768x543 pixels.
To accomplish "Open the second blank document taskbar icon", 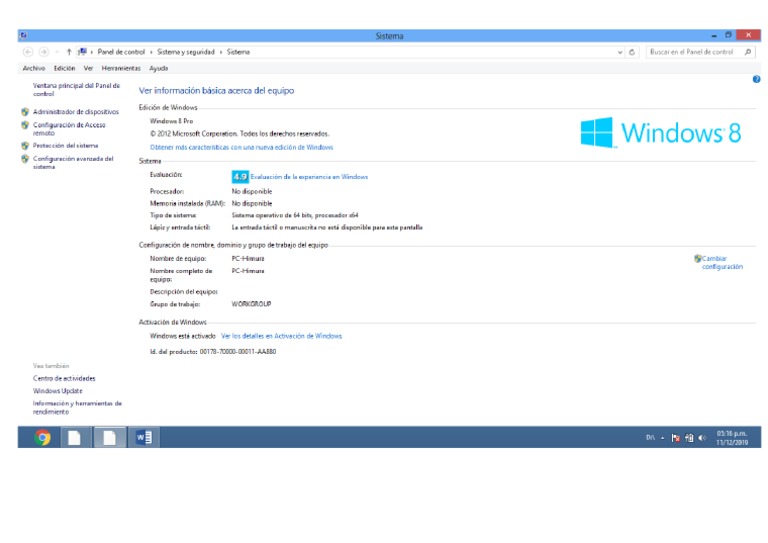I will pos(109,437).
